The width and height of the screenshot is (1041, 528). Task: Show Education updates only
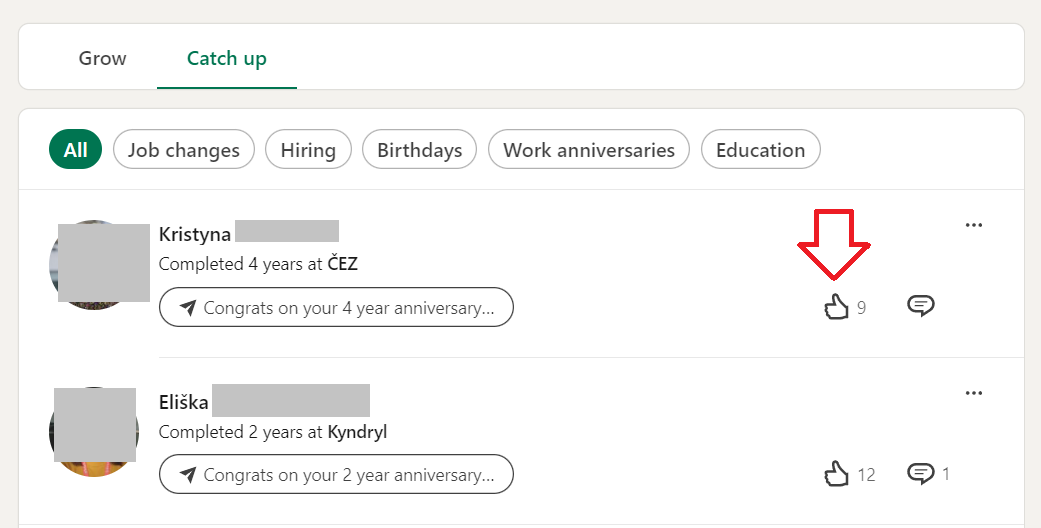761,149
